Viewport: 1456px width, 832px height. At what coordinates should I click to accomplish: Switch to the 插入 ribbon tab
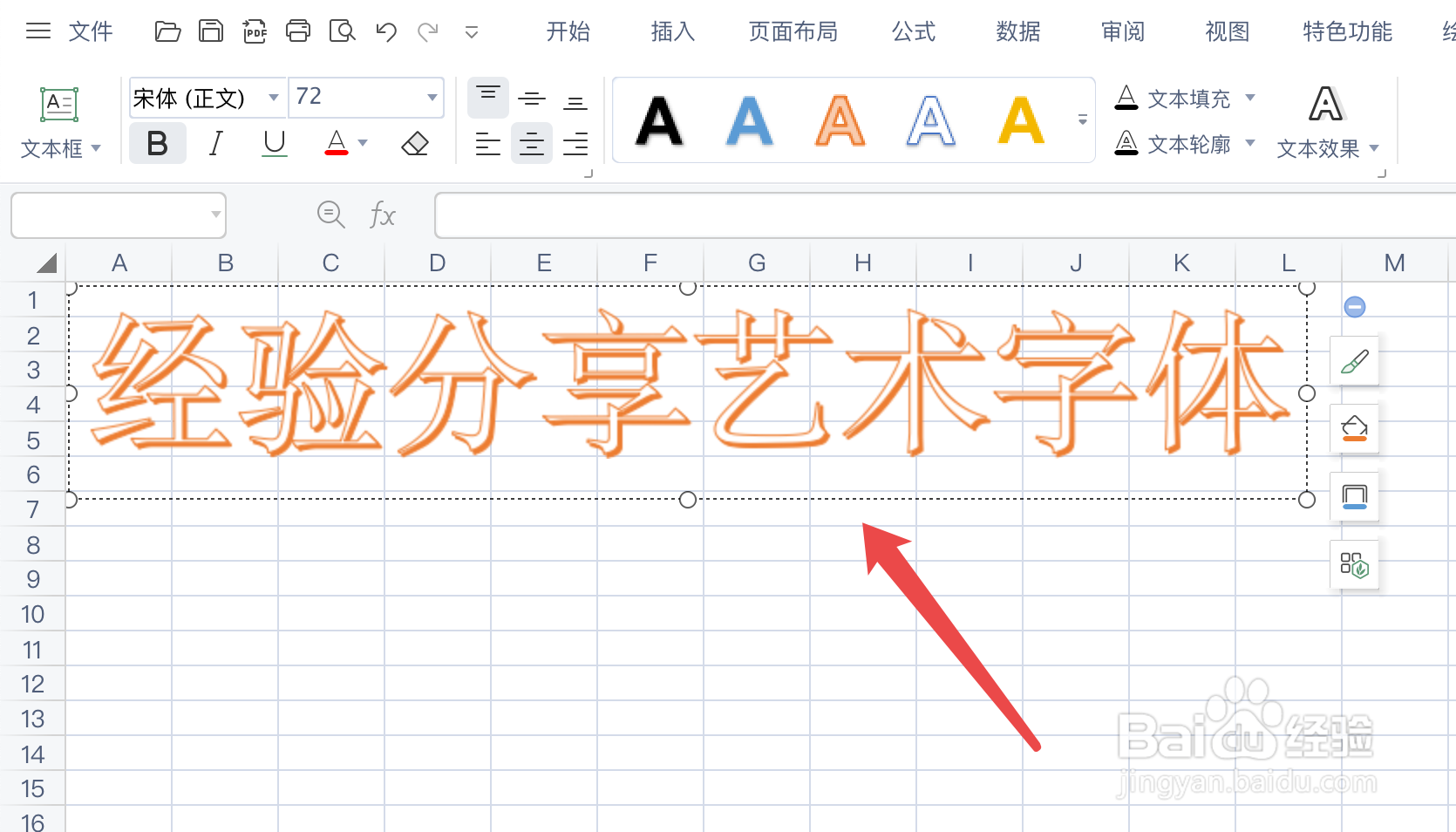click(671, 31)
